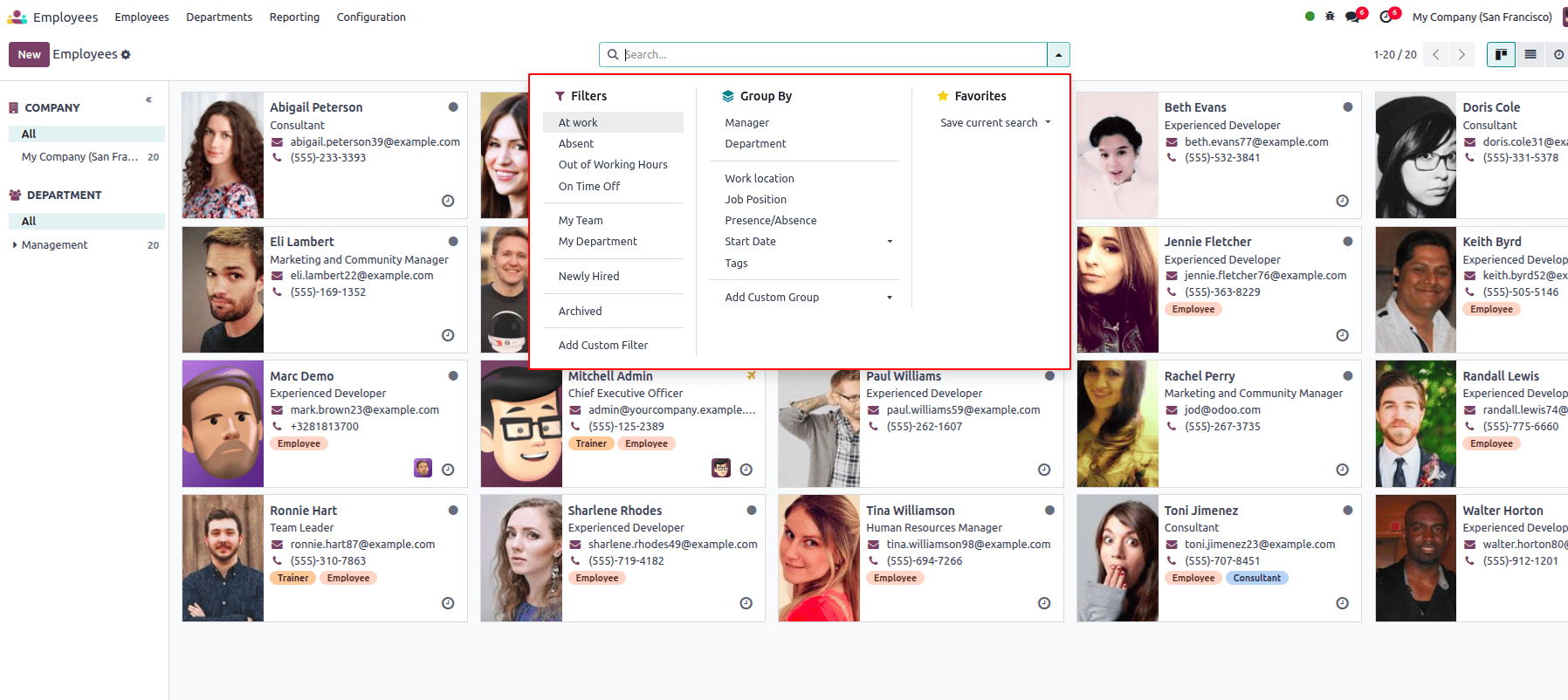The width and height of the screenshot is (1568, 700).
Task: Open the Employees settings gear icon
Action: (126, 55)
